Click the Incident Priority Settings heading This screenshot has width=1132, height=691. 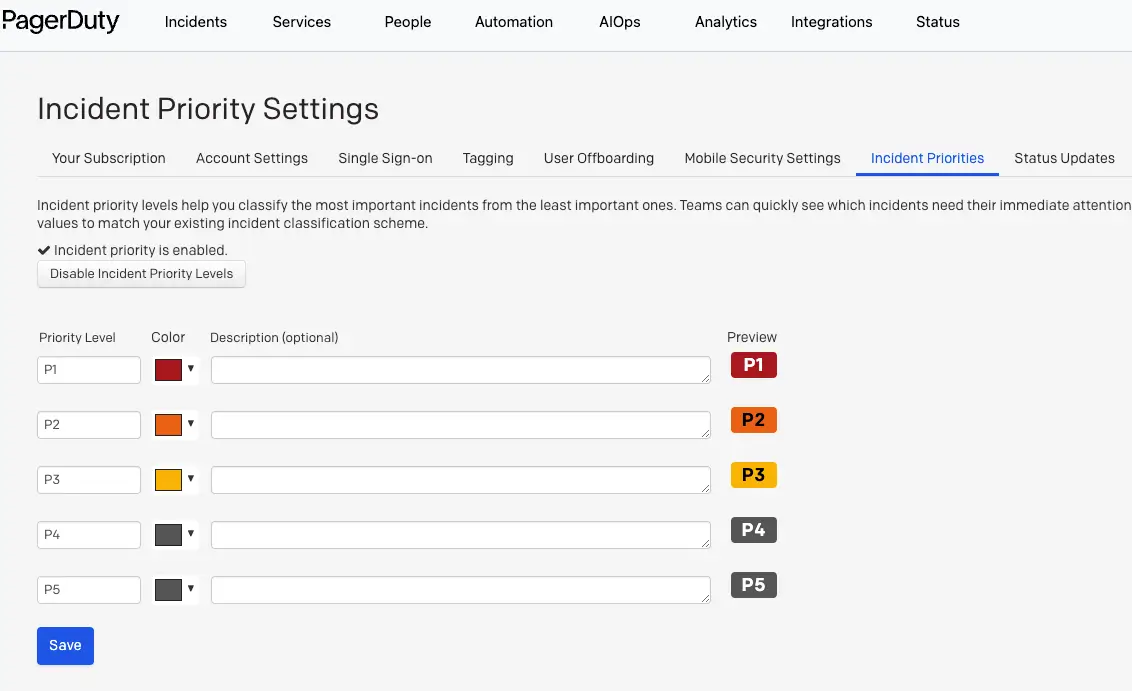pos(208,109)
